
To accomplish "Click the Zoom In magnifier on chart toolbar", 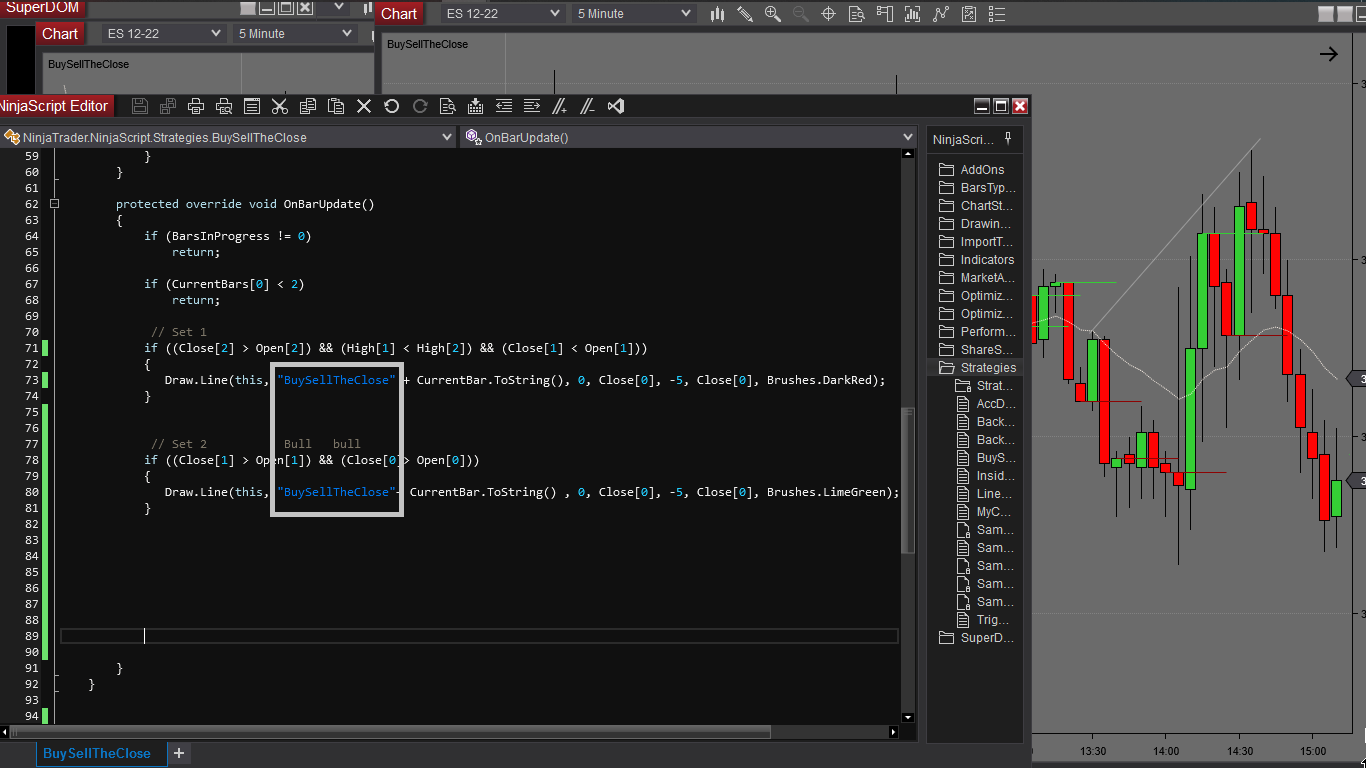I will [773, 14].
